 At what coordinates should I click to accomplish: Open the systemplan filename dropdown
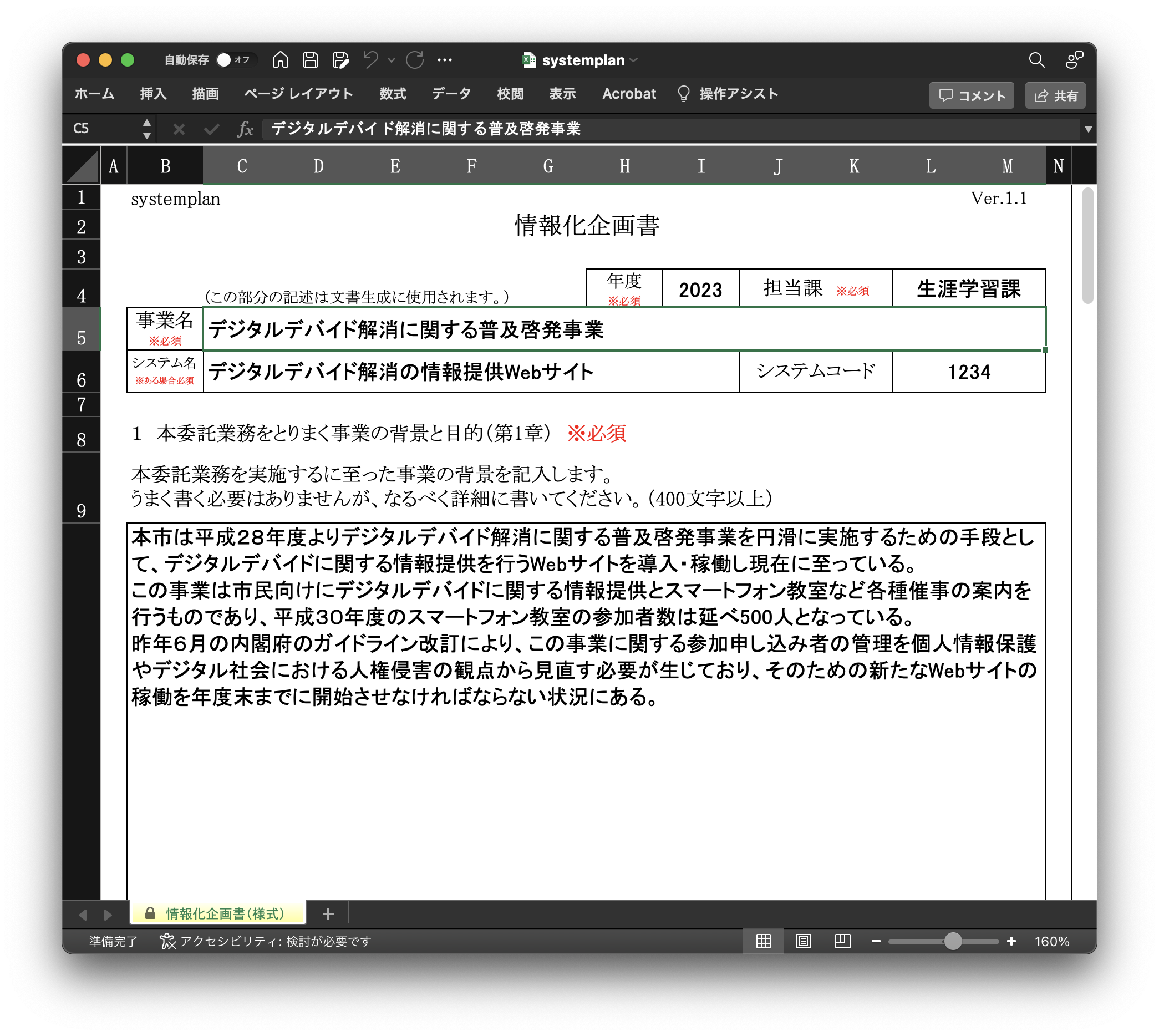point(634,61)
